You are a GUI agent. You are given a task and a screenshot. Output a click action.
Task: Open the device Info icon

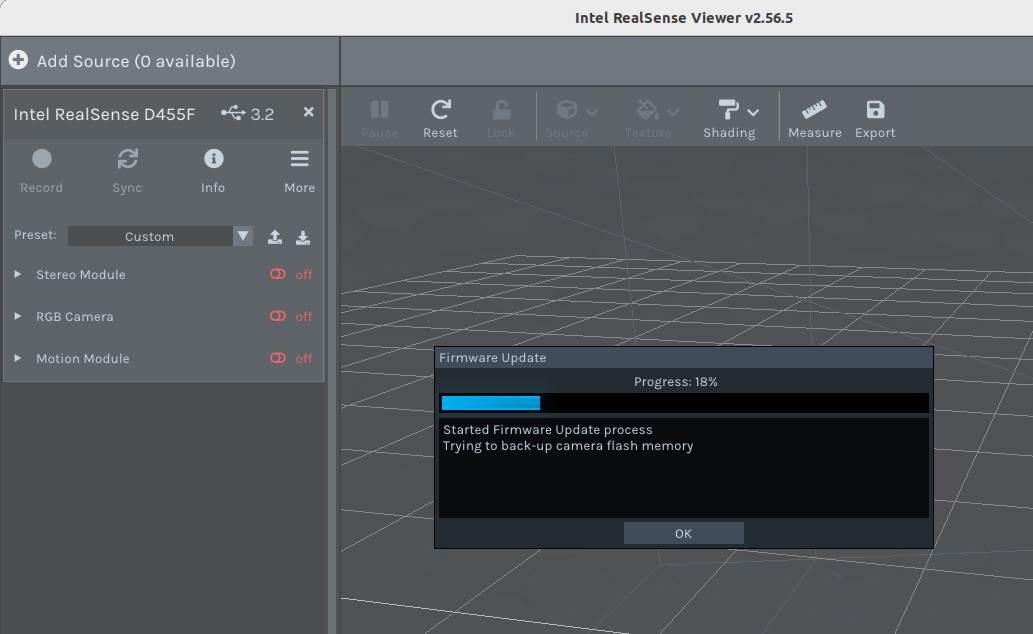click(213, 159)
